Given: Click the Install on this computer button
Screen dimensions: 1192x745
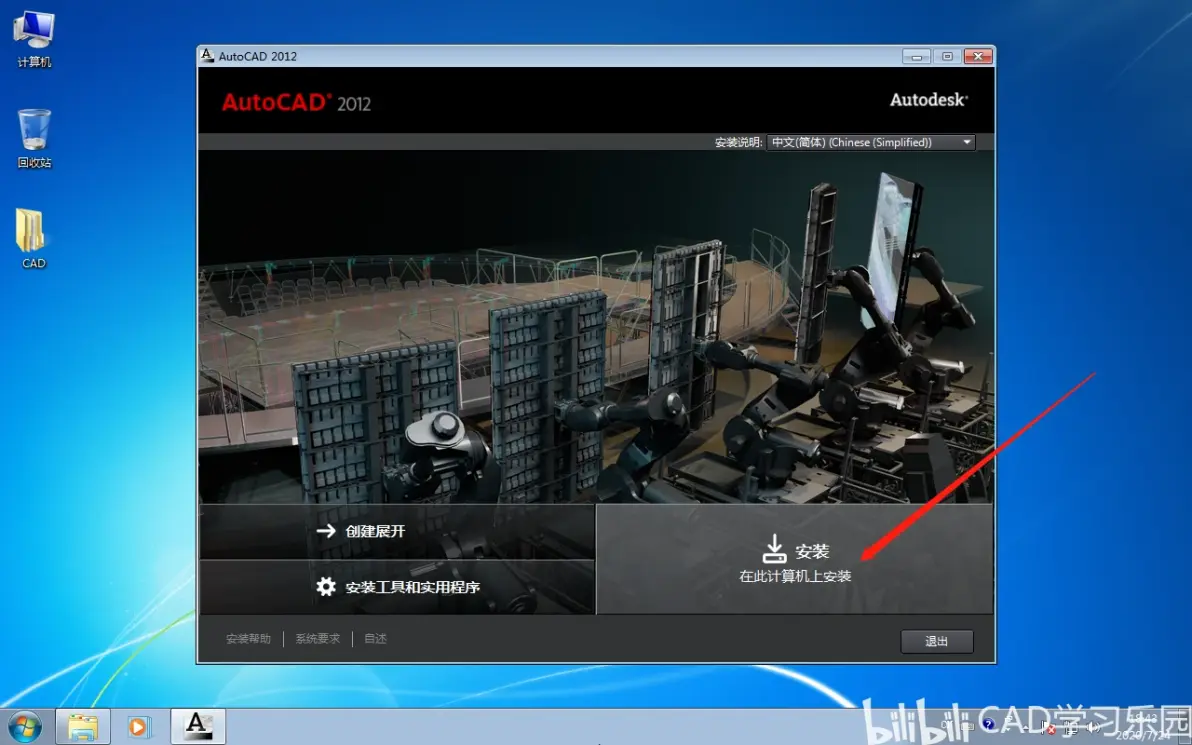Looking at the screenshot, I should (794, 559).
